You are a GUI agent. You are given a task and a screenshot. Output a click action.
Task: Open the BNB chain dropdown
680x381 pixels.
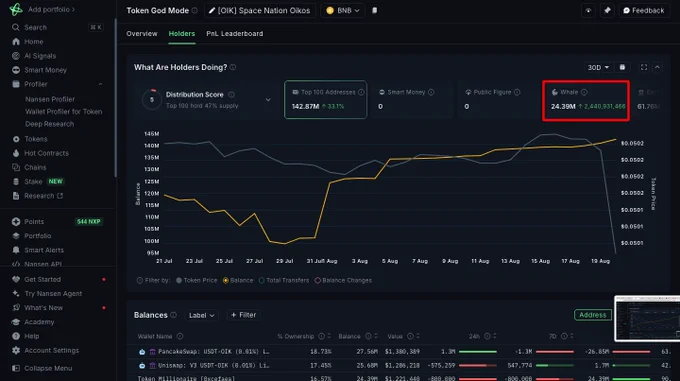coord(343,10)
